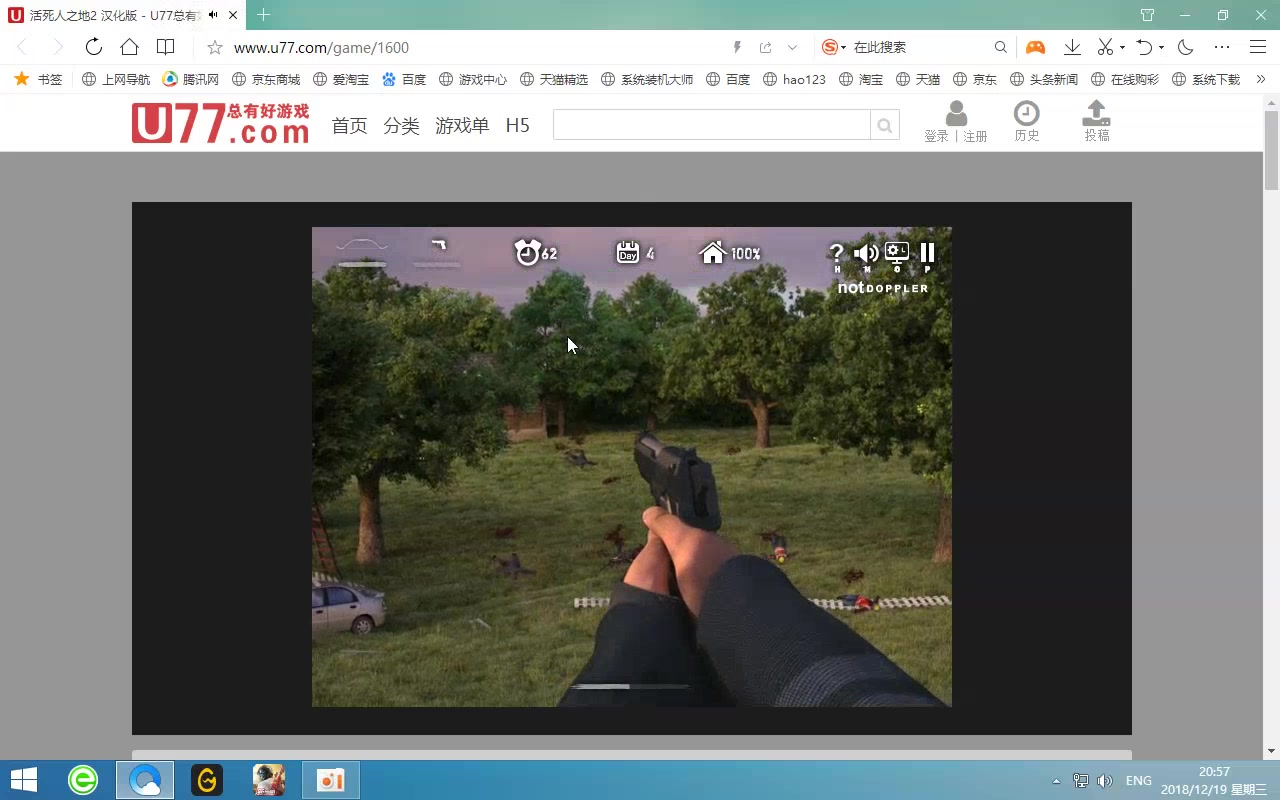
Task: Select the pistol weapon slot
Action: [438, 250]
